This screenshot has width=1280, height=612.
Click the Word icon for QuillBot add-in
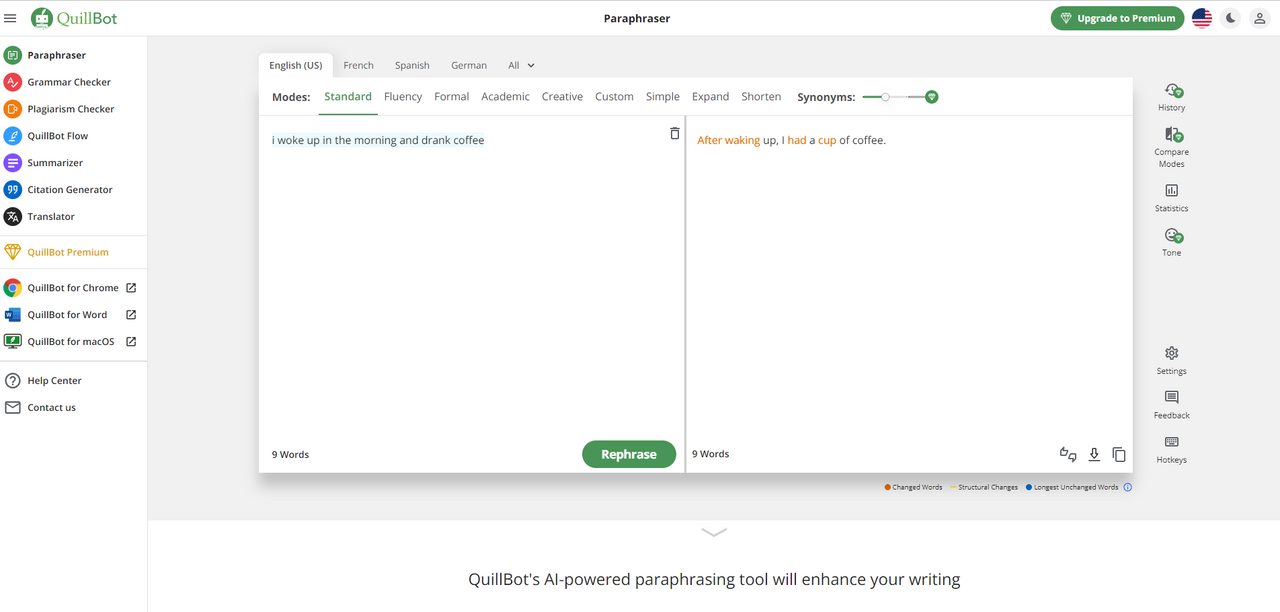(x=13, y=315)
